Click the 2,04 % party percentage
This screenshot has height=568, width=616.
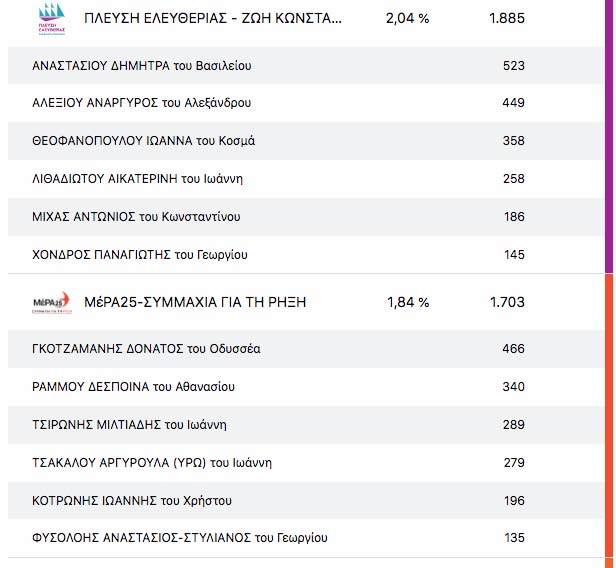click(x=407, y=18)
